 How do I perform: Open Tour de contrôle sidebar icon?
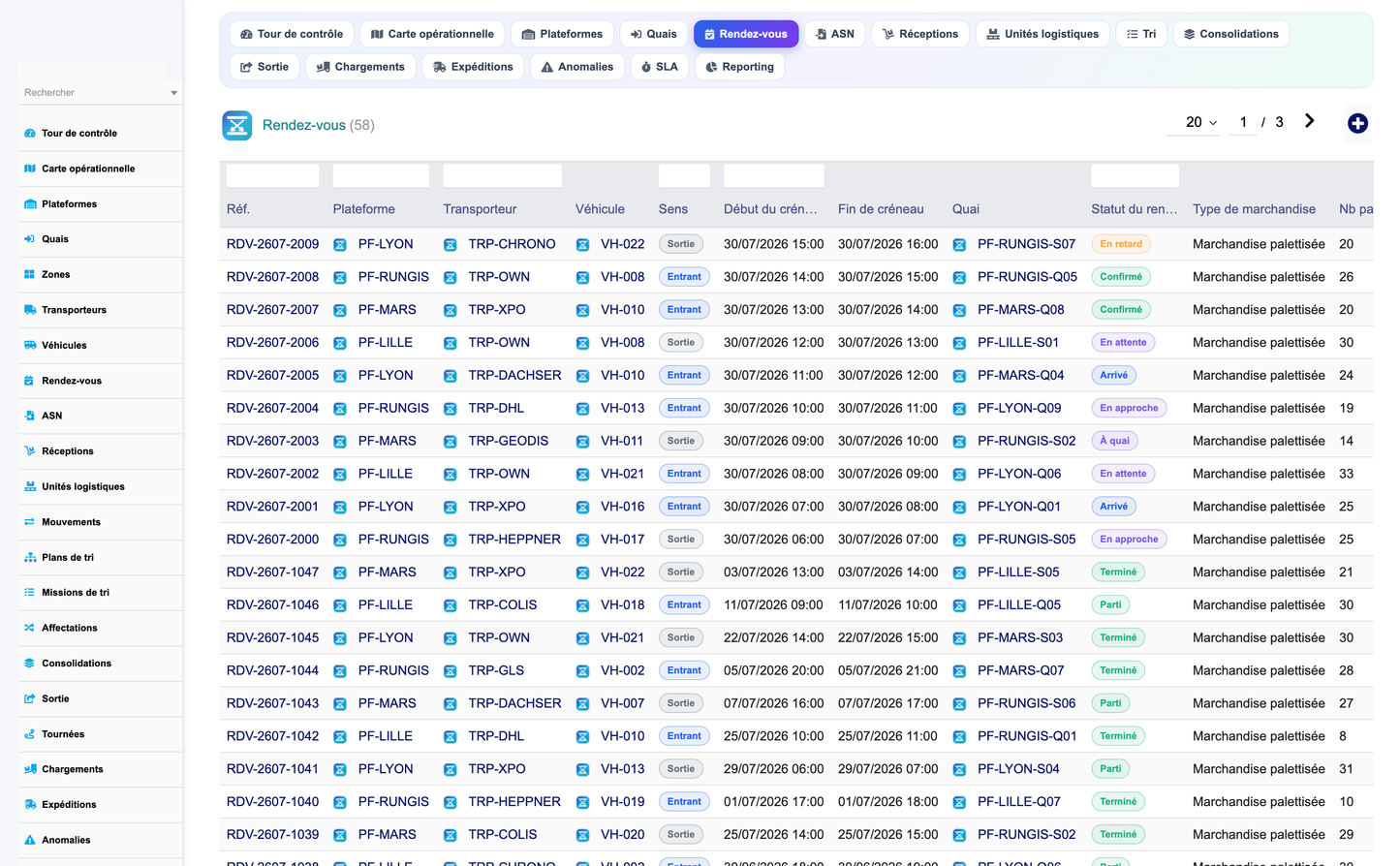[x=30, y=134]
